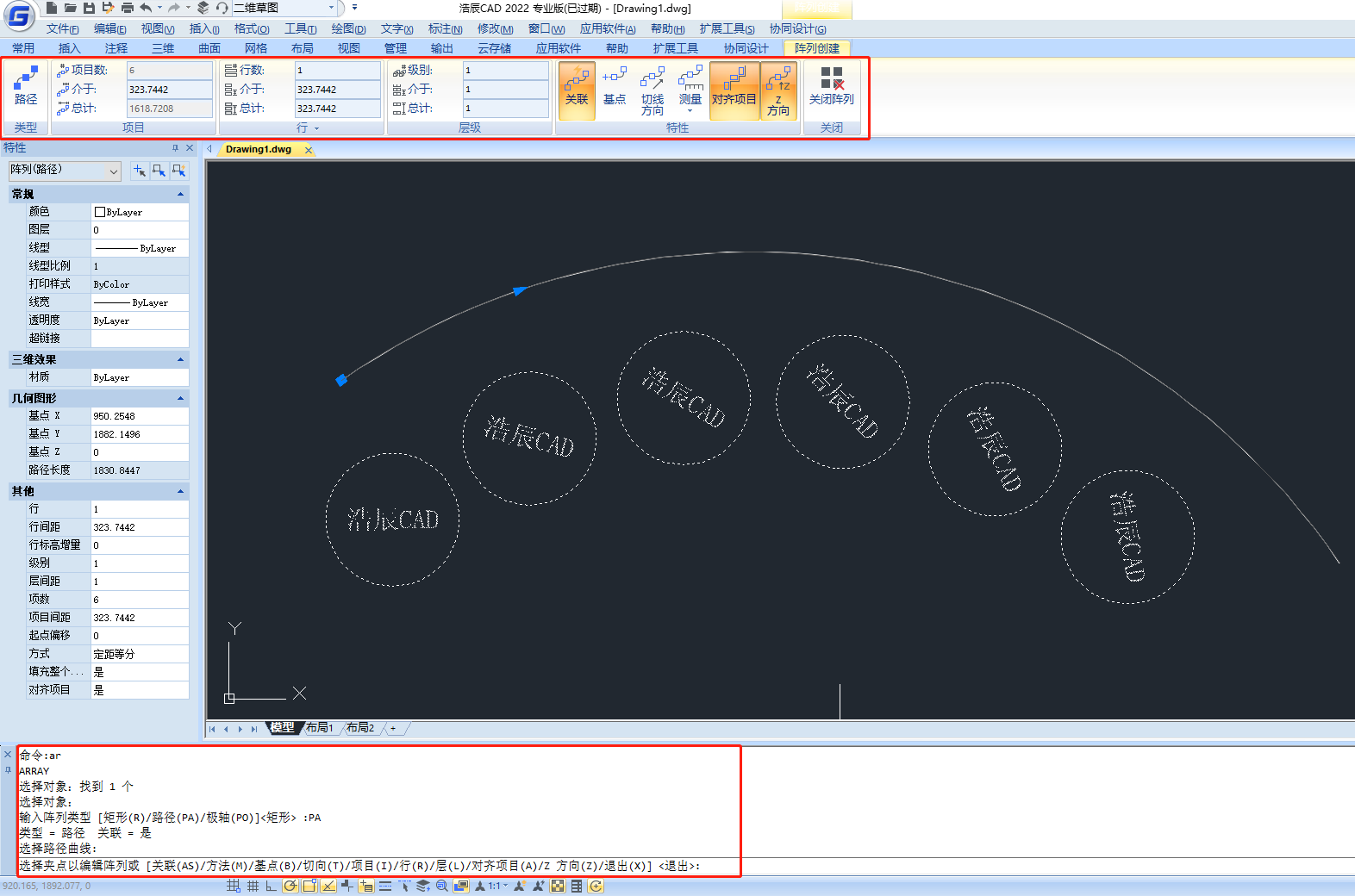The height and width of the screenshot is (896, 1355).
Task: Open the 文件 menu
Action: pyautogui.click(x=62, y=28)
